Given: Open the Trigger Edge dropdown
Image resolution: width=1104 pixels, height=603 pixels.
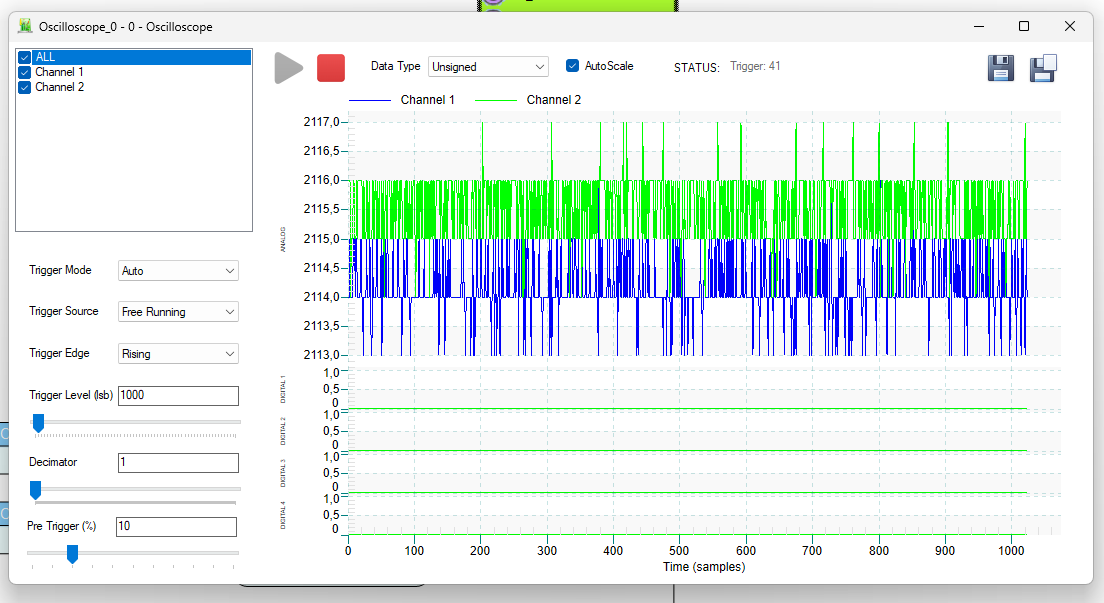Looking at the screenshot, I should (x=178, y=354).
